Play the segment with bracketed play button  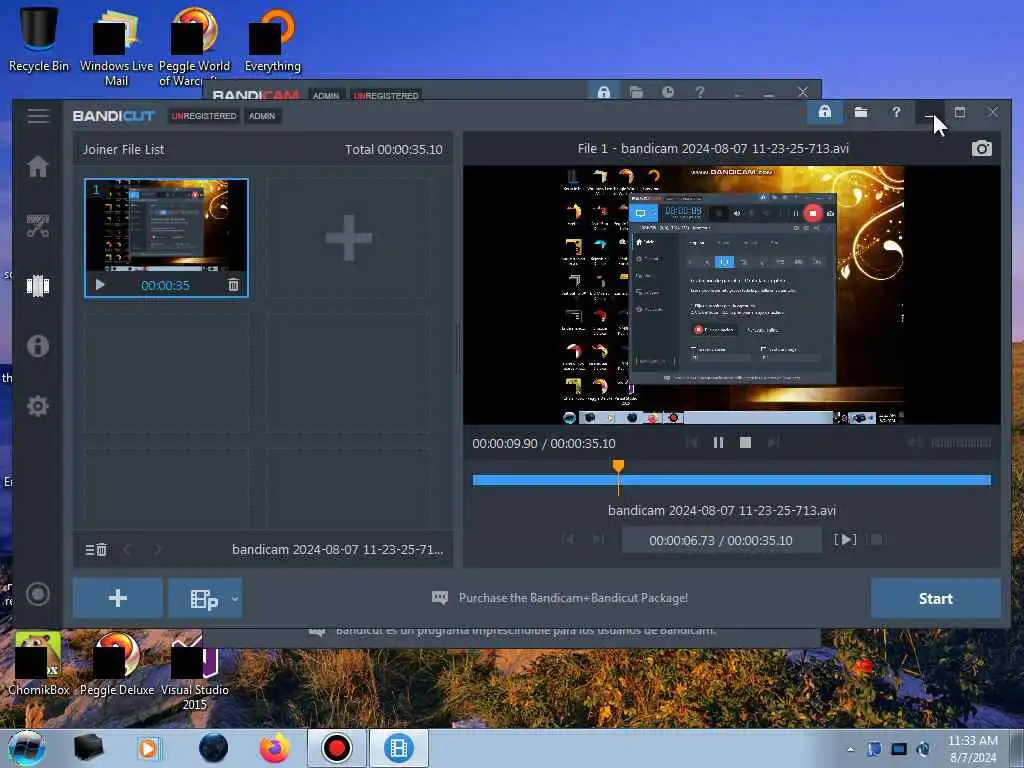845,539
